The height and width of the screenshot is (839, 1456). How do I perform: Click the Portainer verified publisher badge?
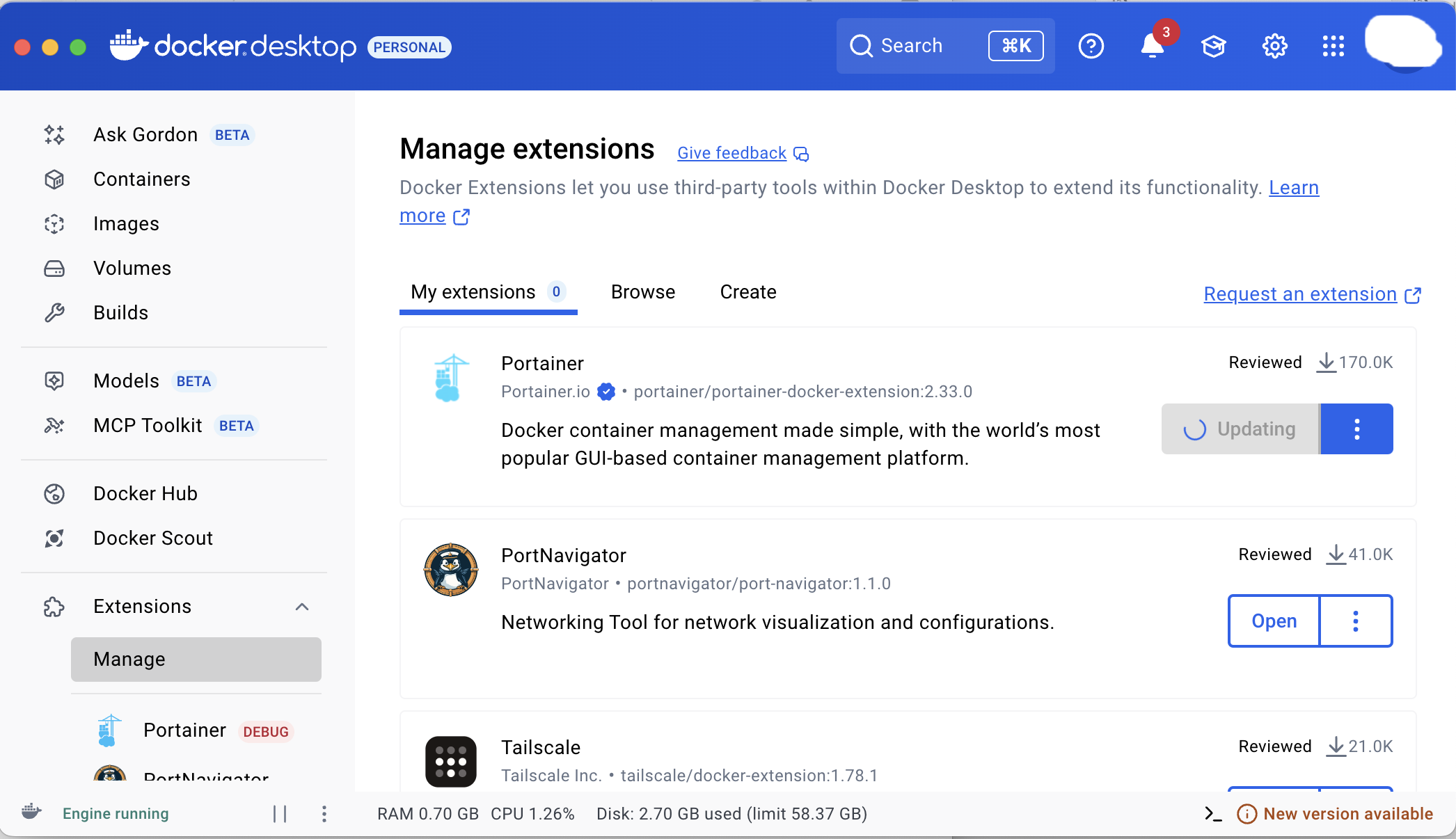coord(606,392)
